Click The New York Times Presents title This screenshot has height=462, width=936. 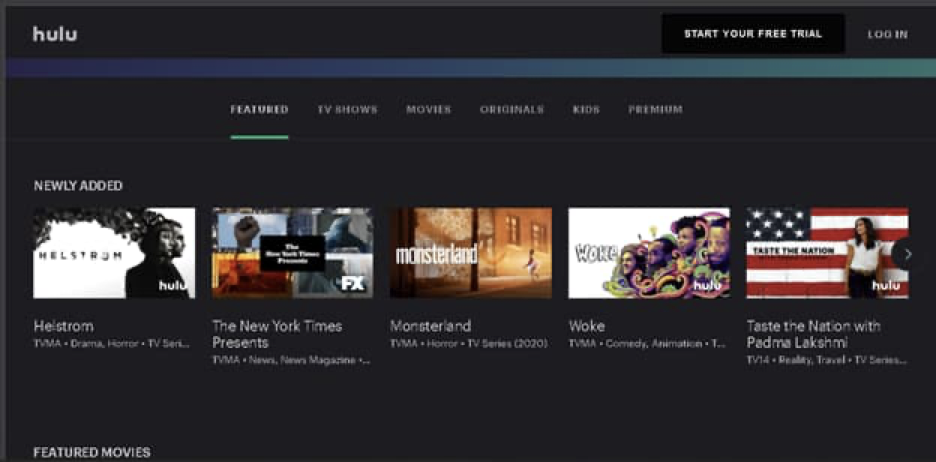[x=277, y=334]
